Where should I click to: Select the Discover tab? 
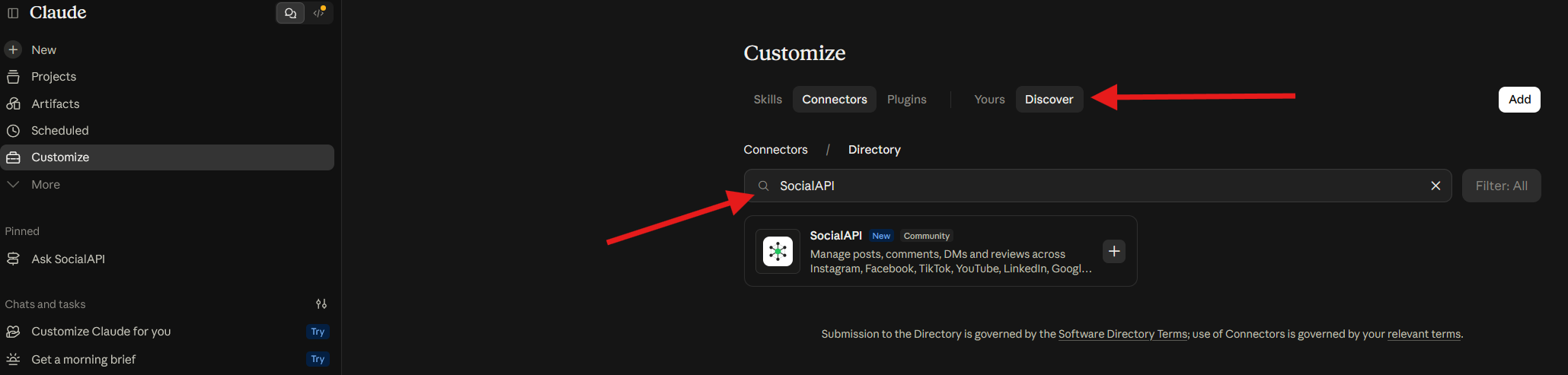[x=1049, y=99]
